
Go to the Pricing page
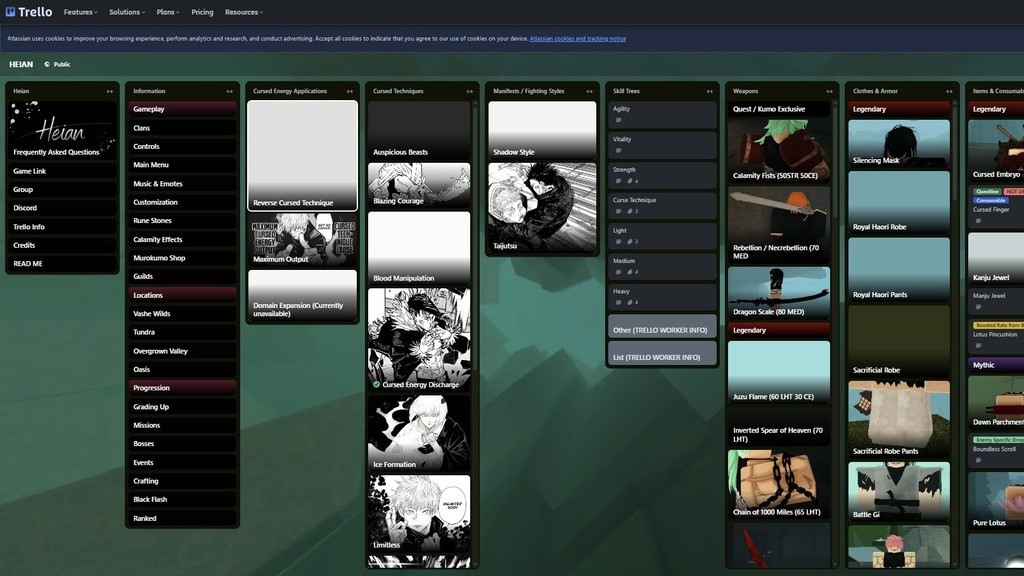[202, 12]
